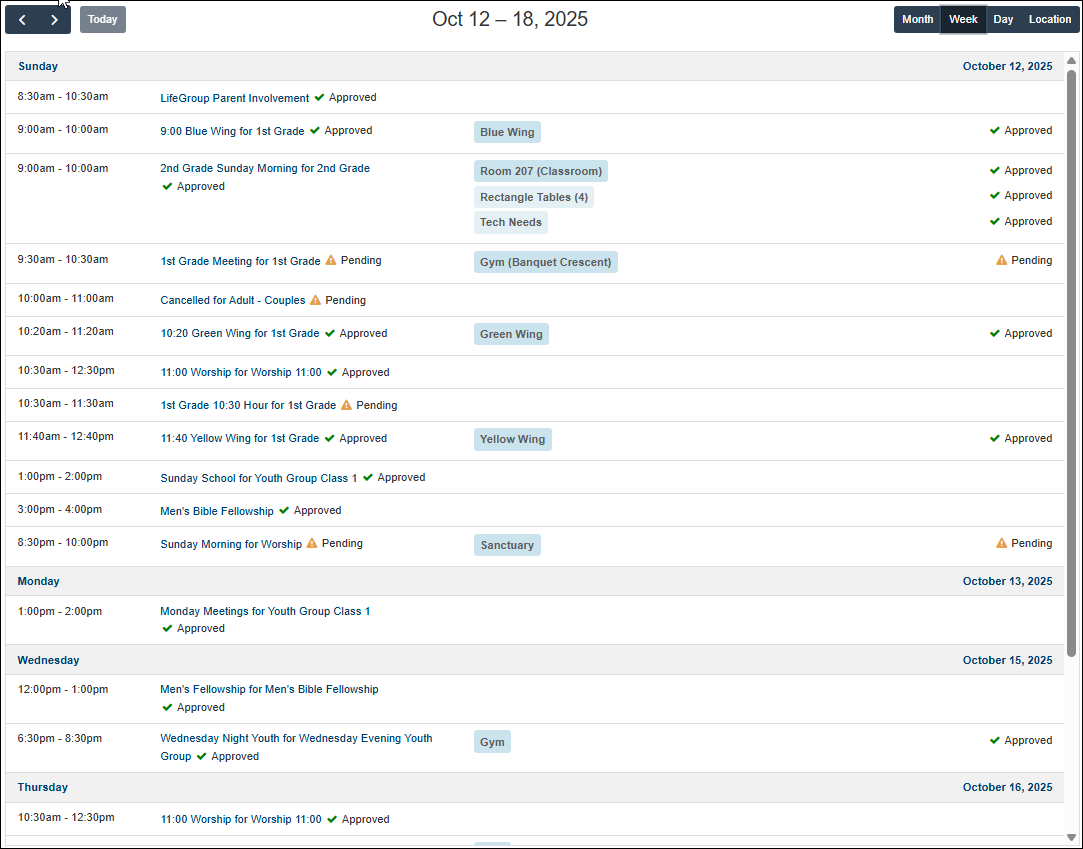The image size is (1083, 849).
Task: Click the Rectangle Tables (4) resource tag
Action: 533,197
